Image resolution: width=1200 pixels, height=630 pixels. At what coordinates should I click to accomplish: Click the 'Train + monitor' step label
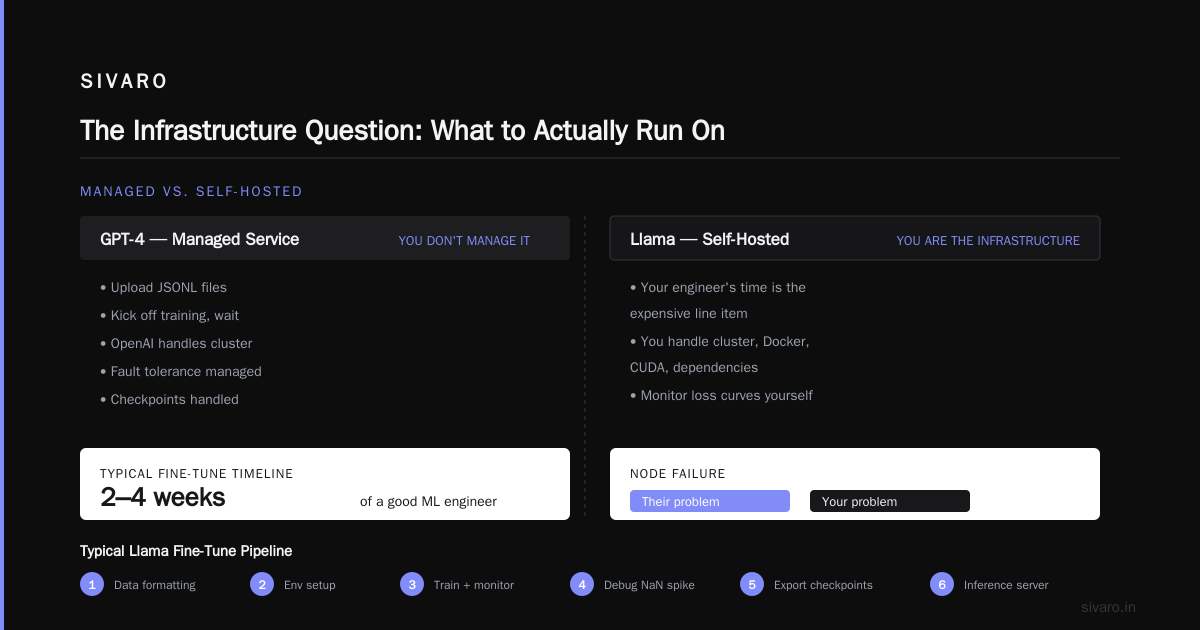(474, 585)
